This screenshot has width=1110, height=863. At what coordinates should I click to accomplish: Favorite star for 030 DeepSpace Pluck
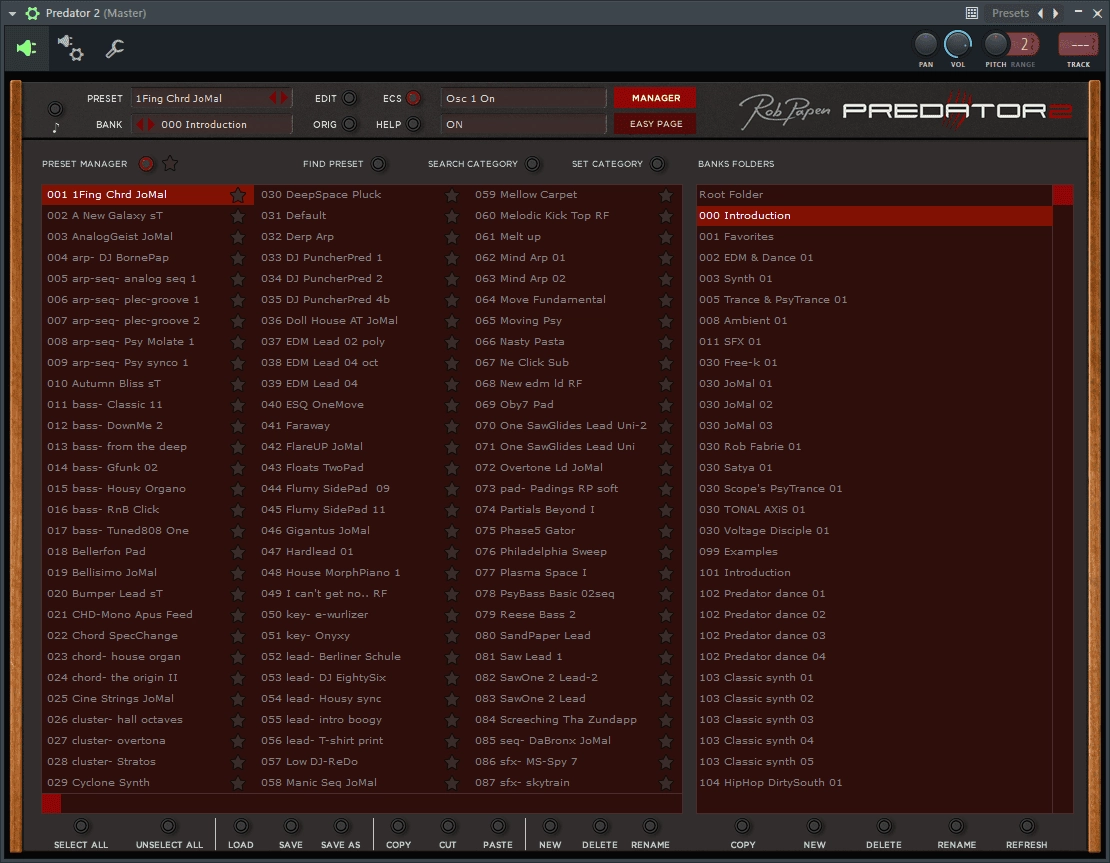452,195
